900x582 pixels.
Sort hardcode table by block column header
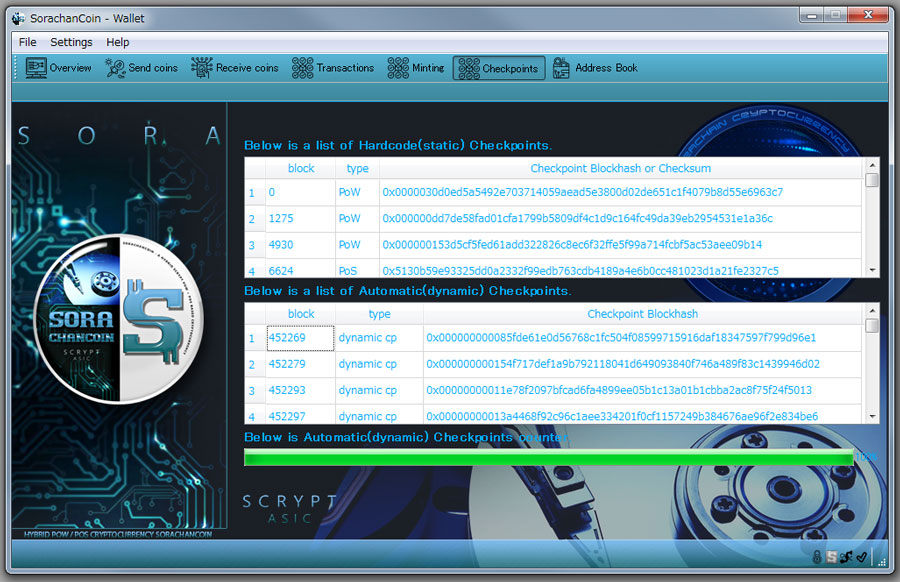click(x=301, y=168)
